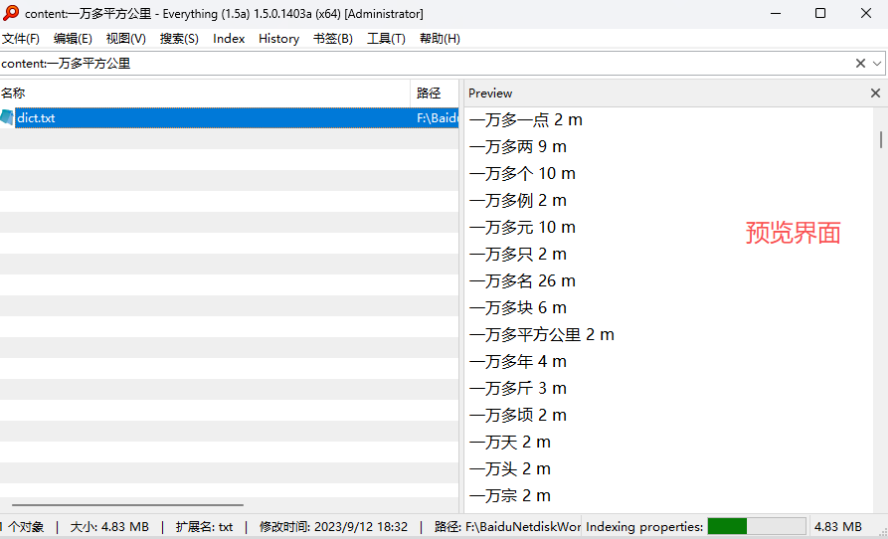
Task: Sort results by the 路径 column header
Action: 434,93
